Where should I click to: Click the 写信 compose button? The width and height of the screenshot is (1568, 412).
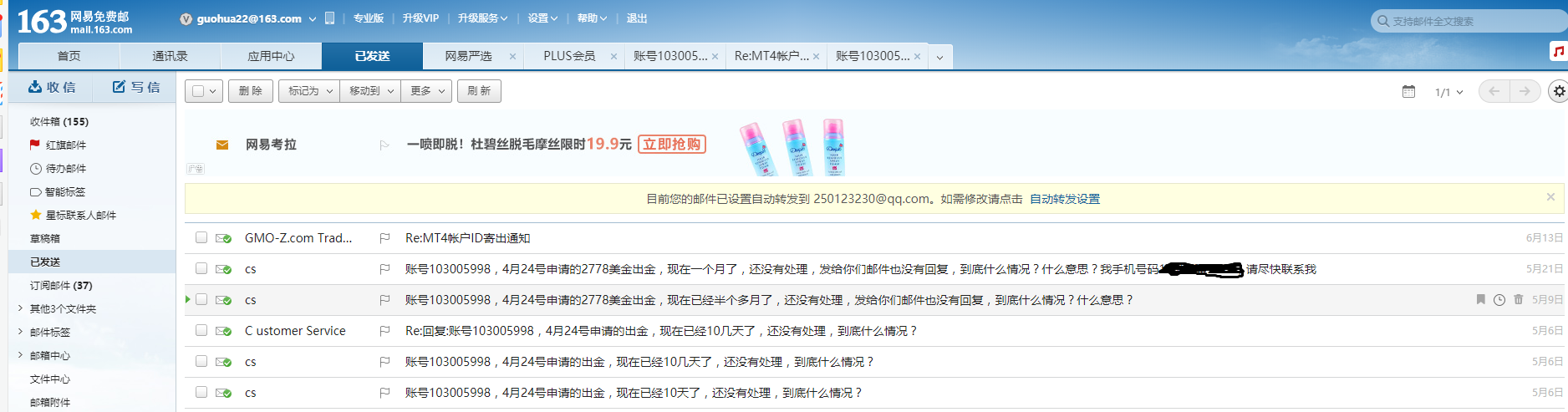coord(135,87)
